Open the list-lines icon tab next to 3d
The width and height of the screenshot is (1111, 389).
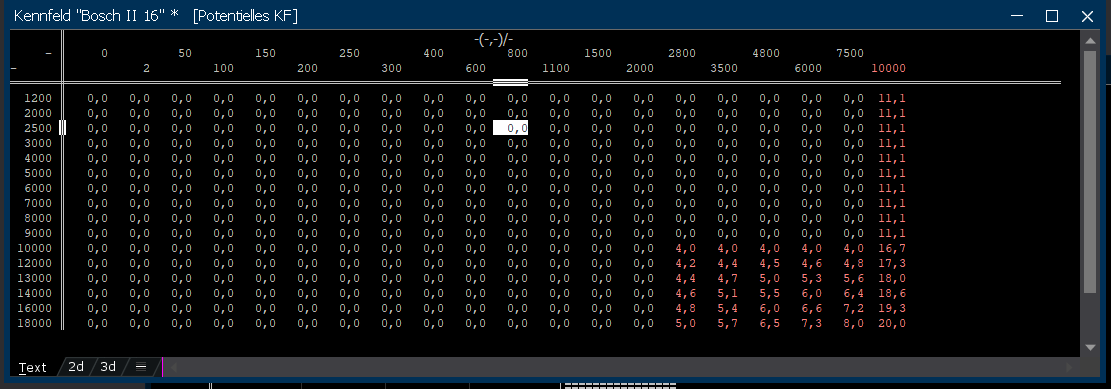140,366
